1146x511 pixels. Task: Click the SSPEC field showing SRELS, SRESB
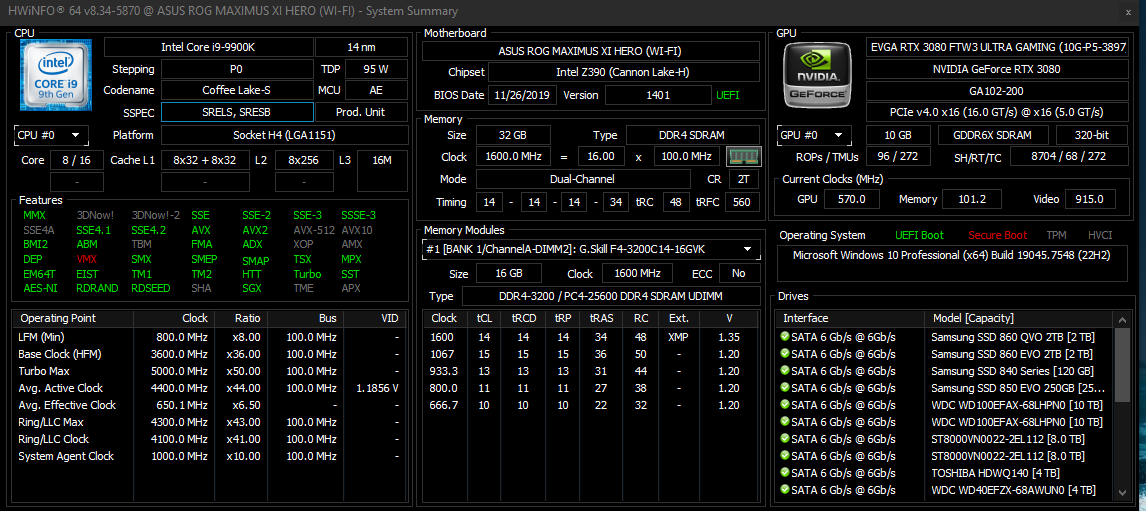coord(238,112)
